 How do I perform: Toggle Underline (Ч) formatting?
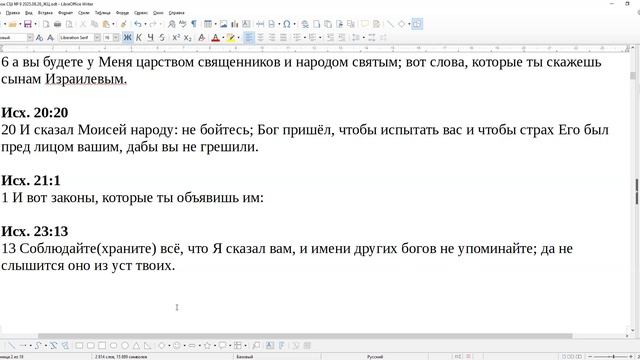point(150,38)
